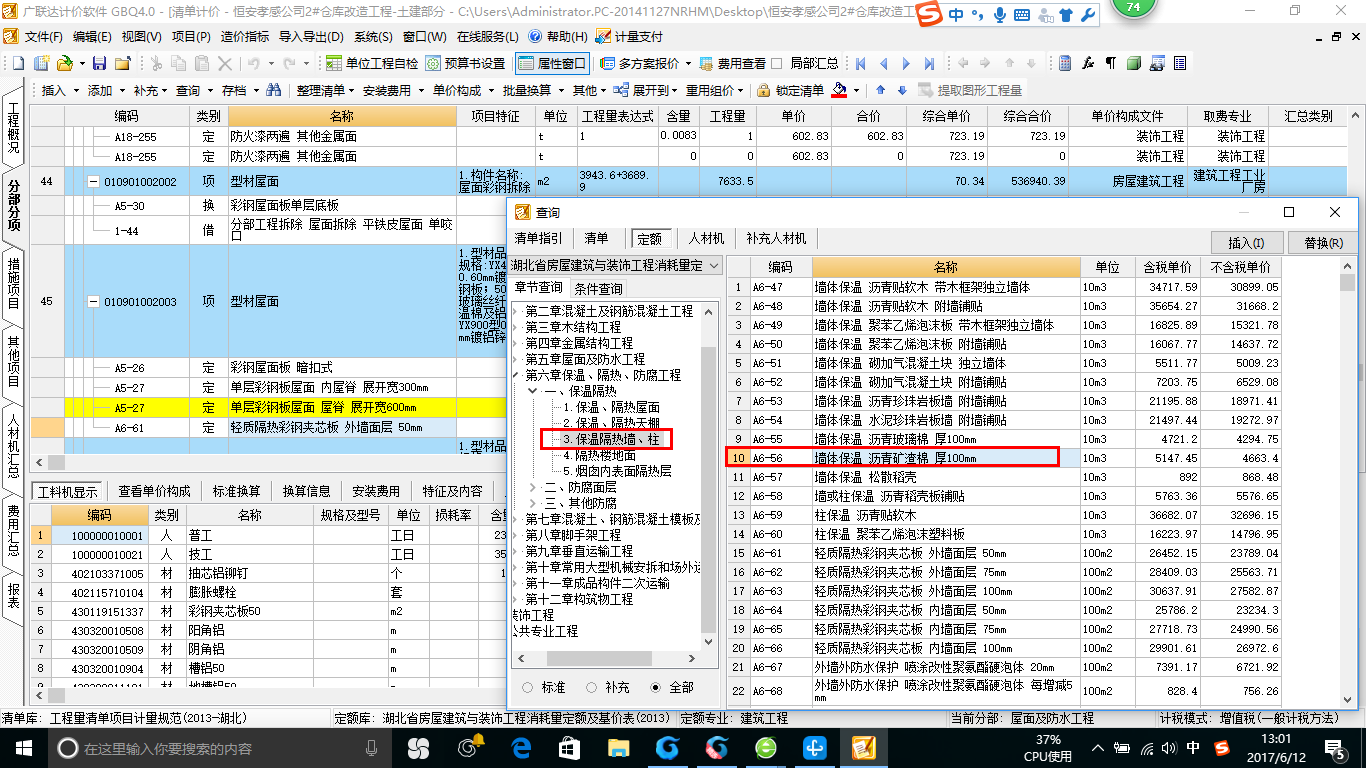Open the 文件(F) menu
1366x768 pixels.
pos(42,36)
